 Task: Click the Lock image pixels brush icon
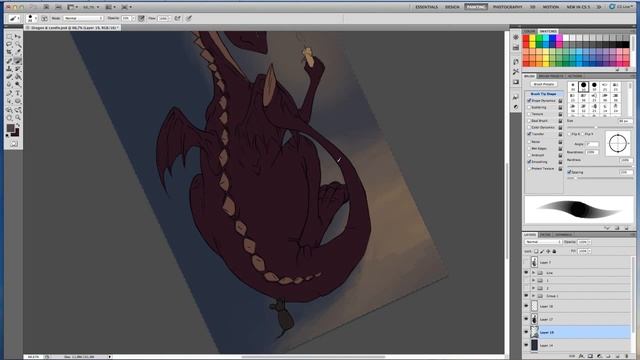[542, 251]
